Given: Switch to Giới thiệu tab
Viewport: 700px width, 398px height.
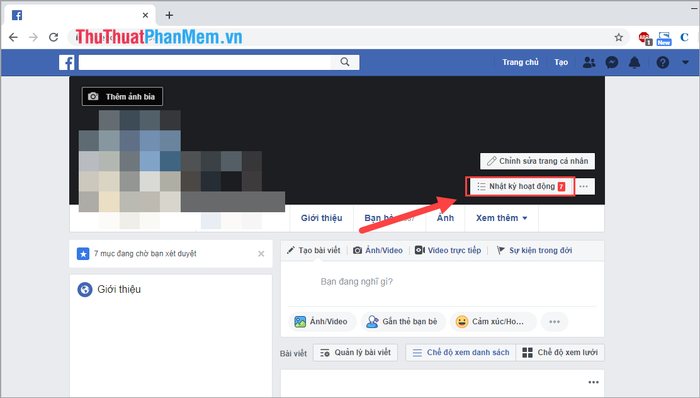Looking at the screenshot, I should pos(321,218).
